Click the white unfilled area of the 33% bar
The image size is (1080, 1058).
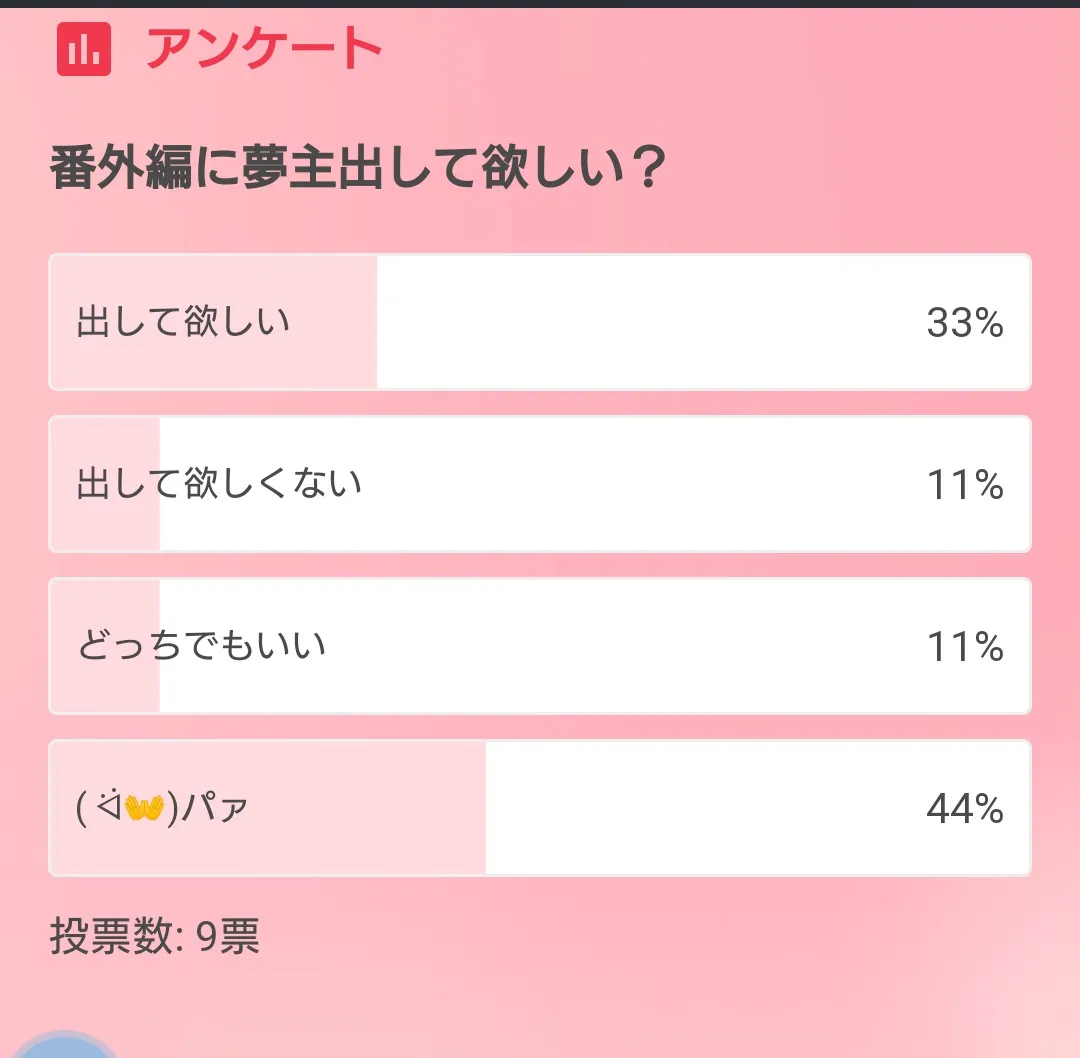[x=640, y=322]
